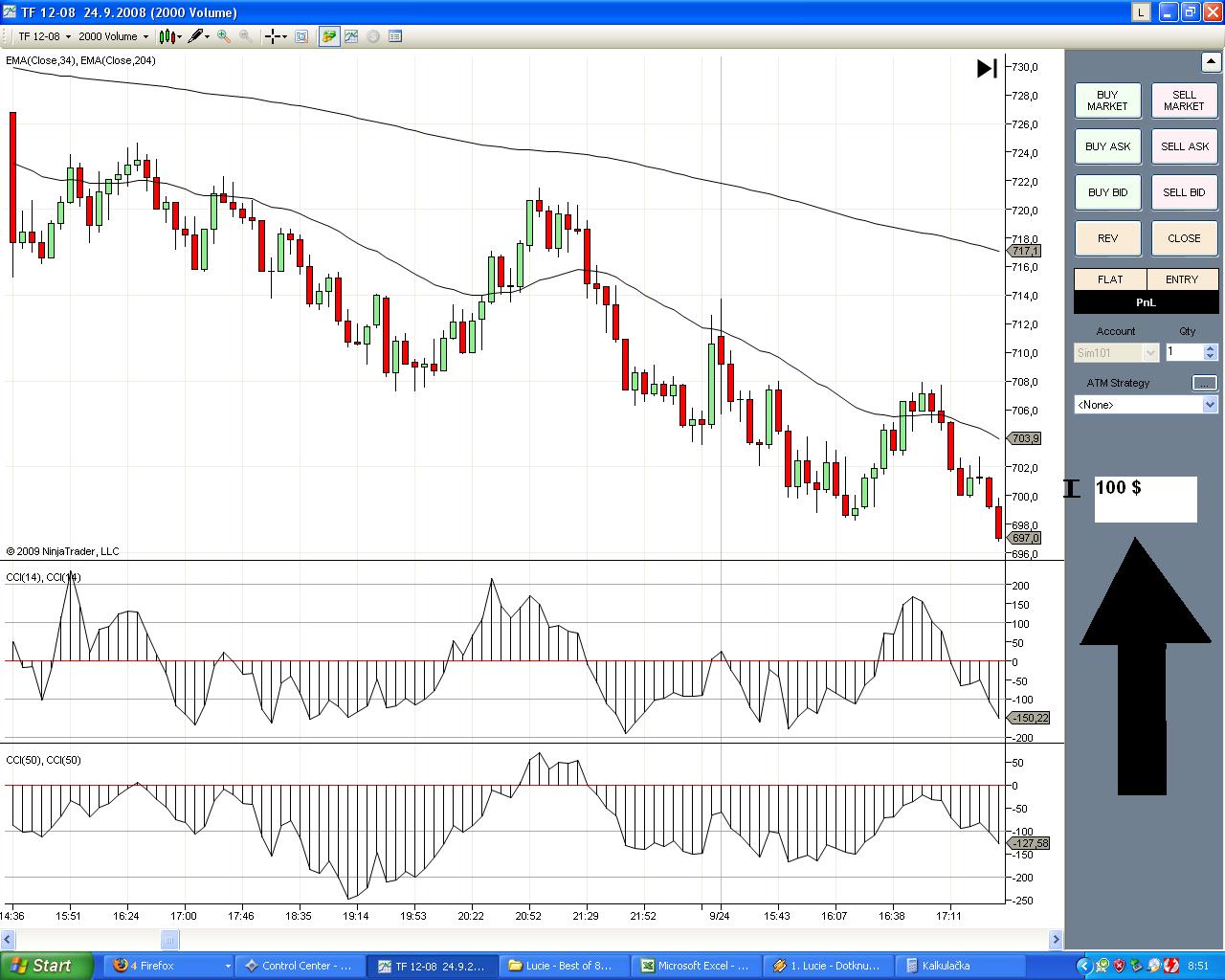The image size is (1225, 980).
Task: Click the 697,0 last price marker
Action: coord(1024,538)
